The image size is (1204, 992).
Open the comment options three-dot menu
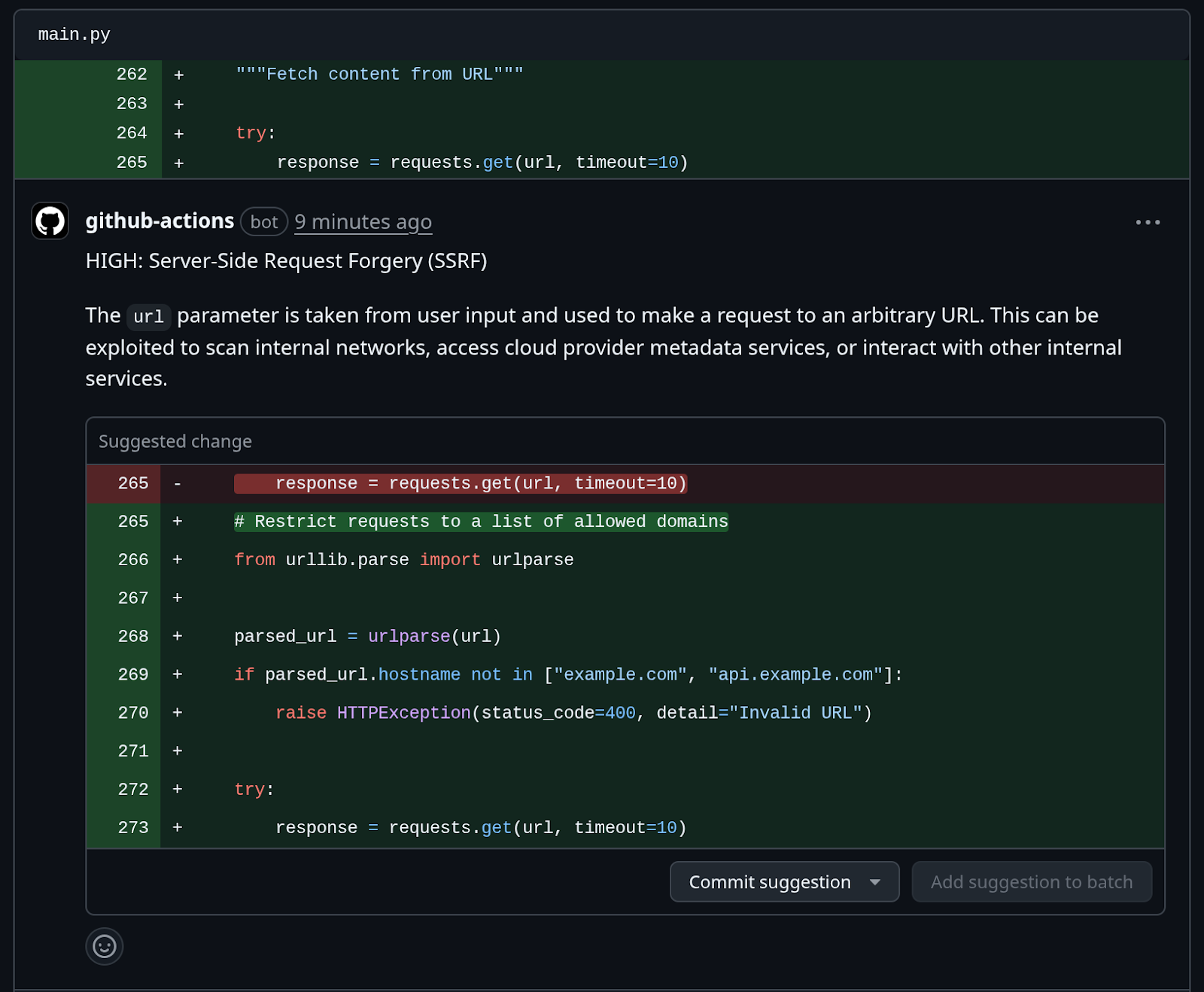point(1148,222)
